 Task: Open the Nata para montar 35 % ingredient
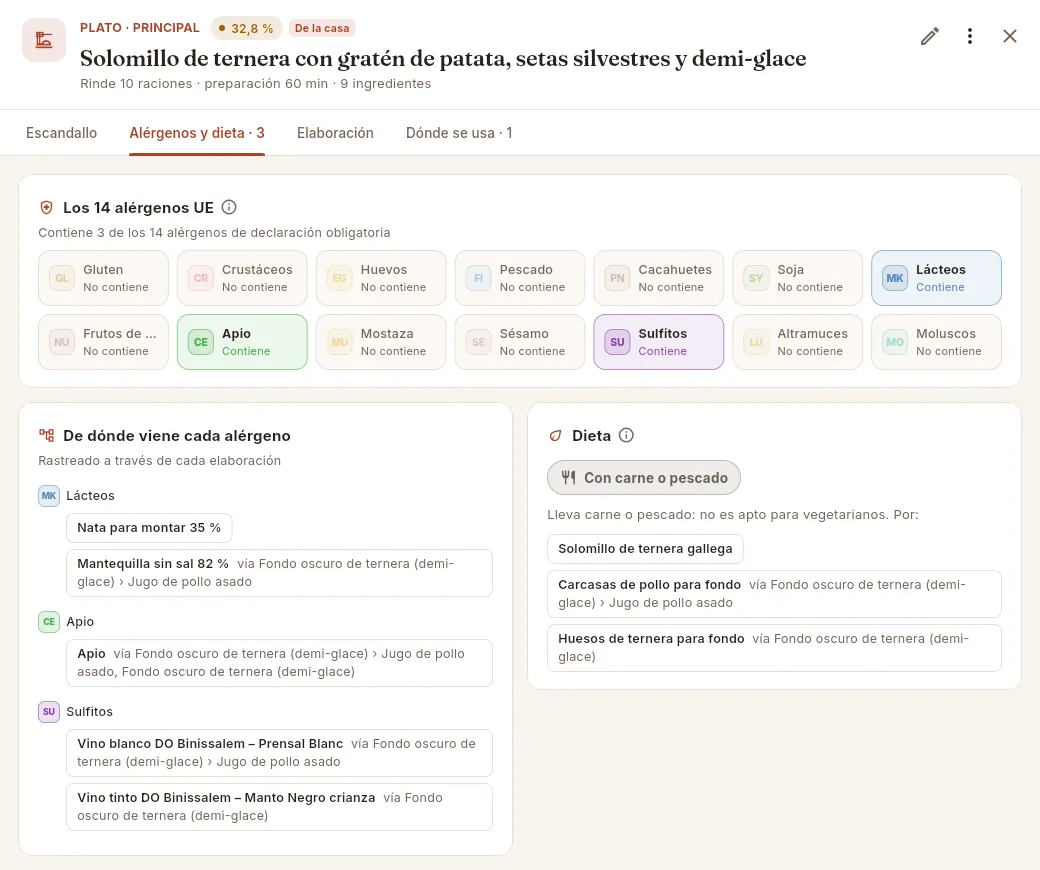(x=149, y=528)
